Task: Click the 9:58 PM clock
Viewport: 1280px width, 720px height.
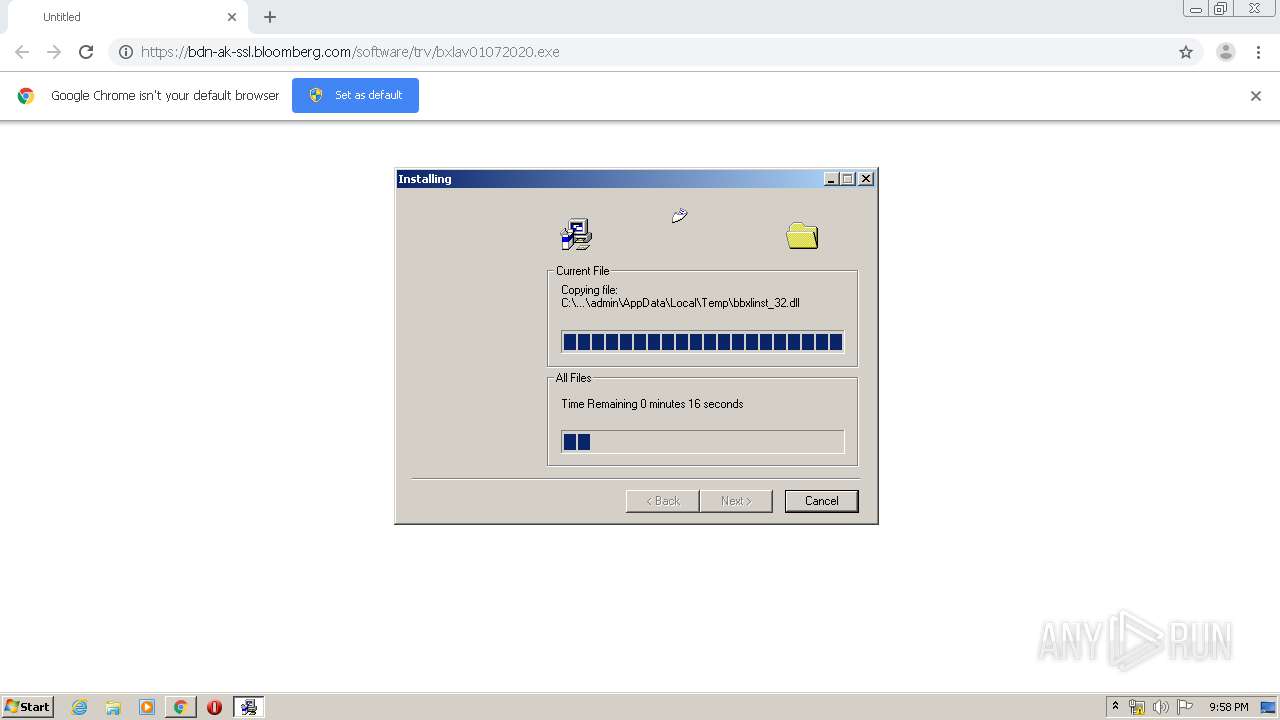Action: [1228, 707]
